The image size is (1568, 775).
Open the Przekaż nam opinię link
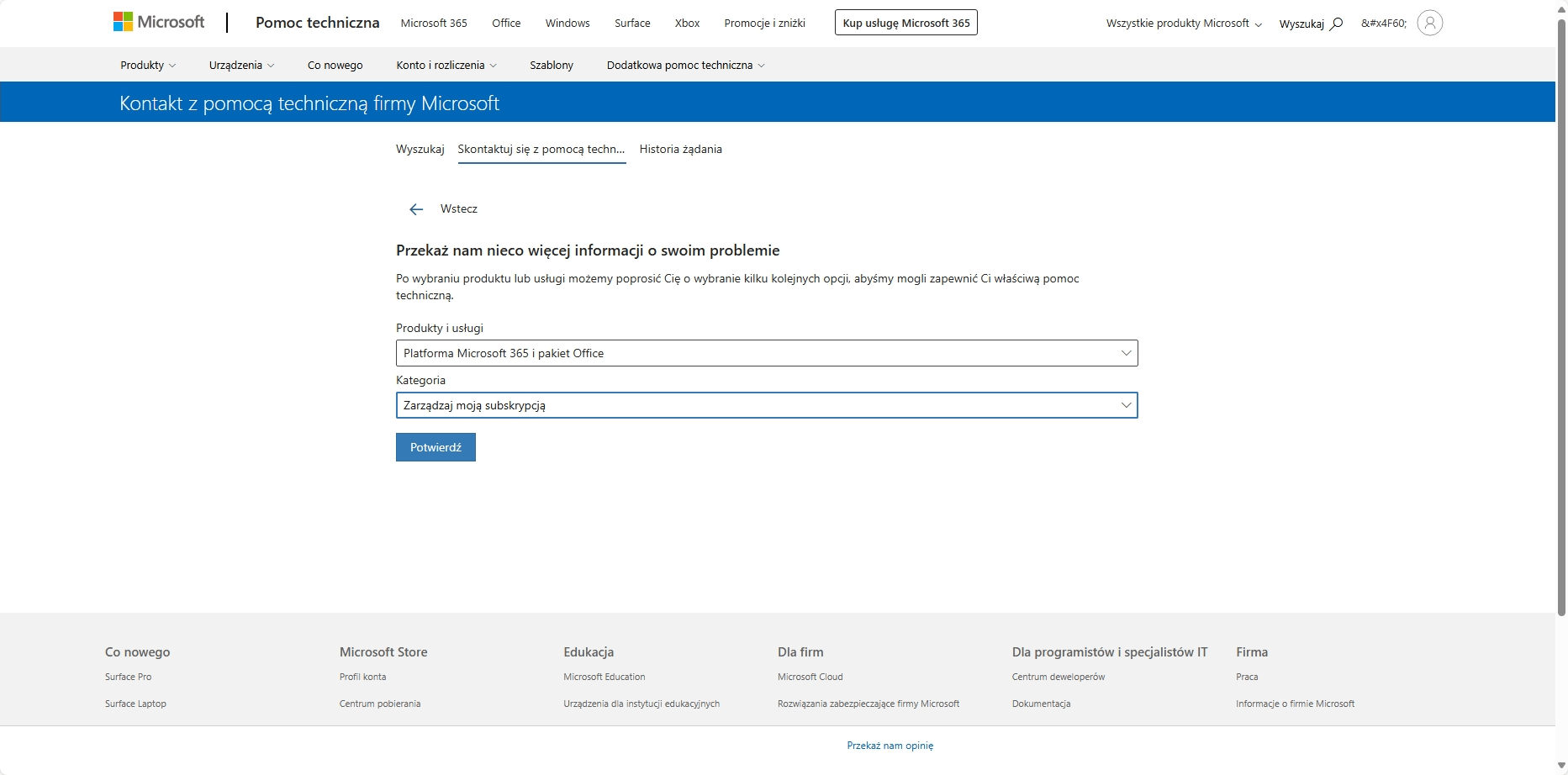pyautogui.click(x=890, y=746)
